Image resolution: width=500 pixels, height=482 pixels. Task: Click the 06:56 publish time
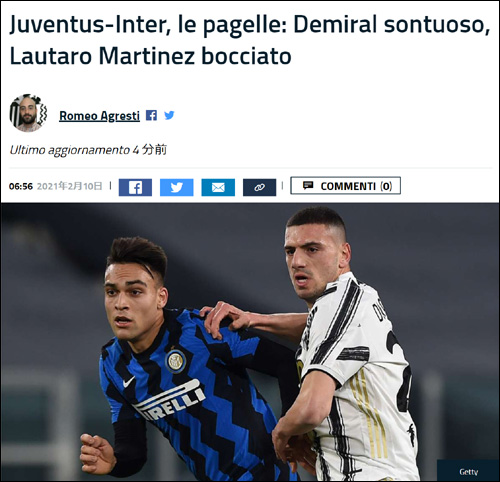(x=21, y=186)
